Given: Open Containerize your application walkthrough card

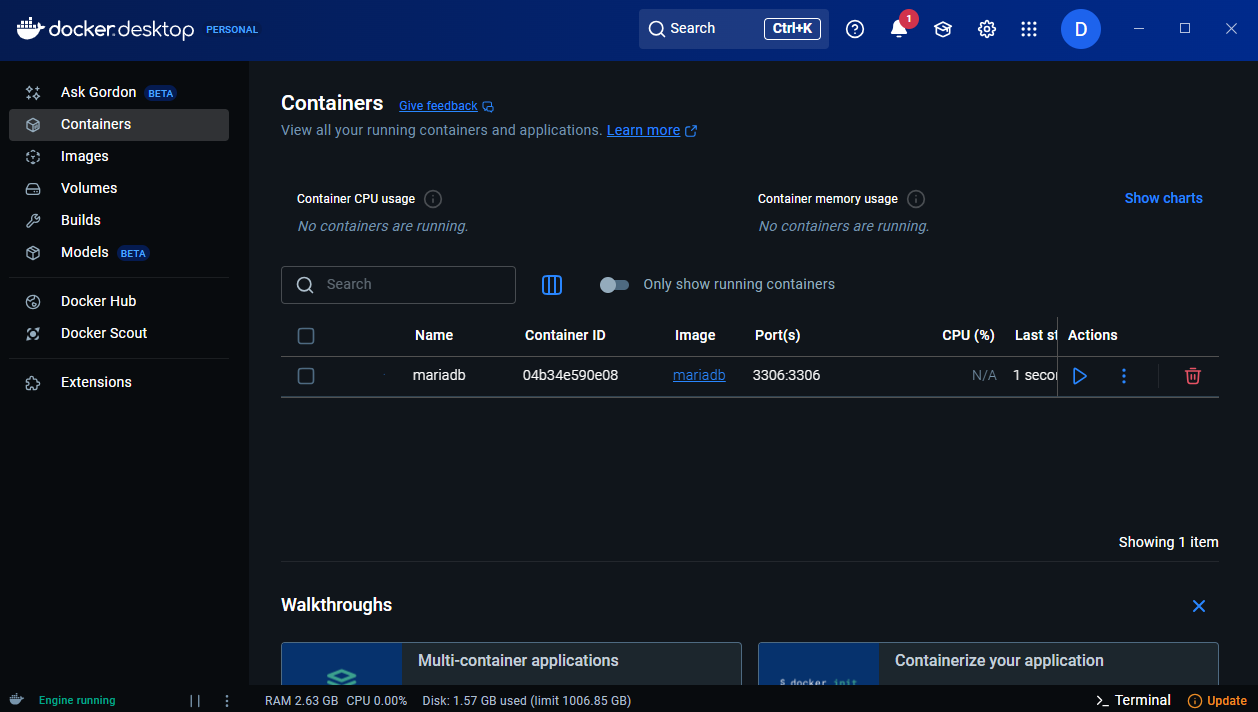Looking at the screenshot, I should coord(988,664).
